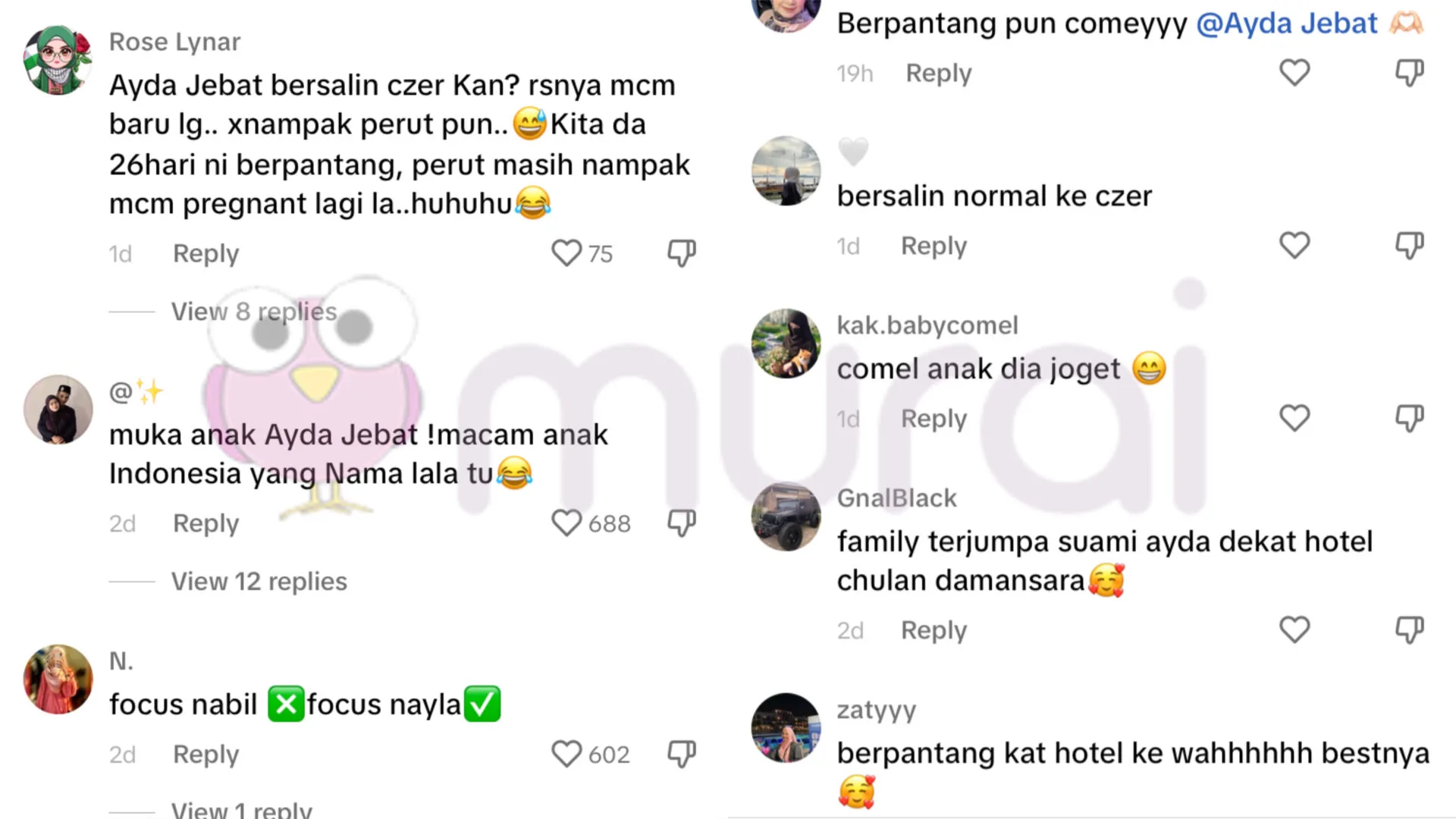
Task: Toggle dislike on GnalBlack's comment
Action: click(x=1410, y=629)
